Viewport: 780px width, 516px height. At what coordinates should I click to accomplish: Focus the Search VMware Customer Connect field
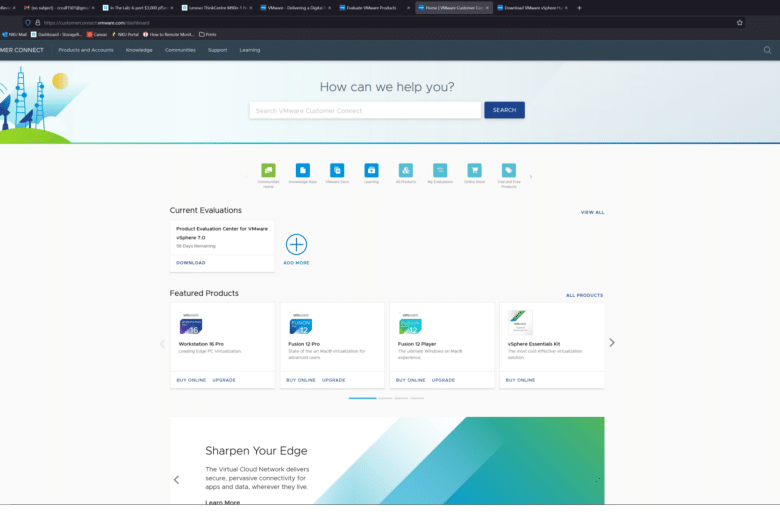[365, 110]
